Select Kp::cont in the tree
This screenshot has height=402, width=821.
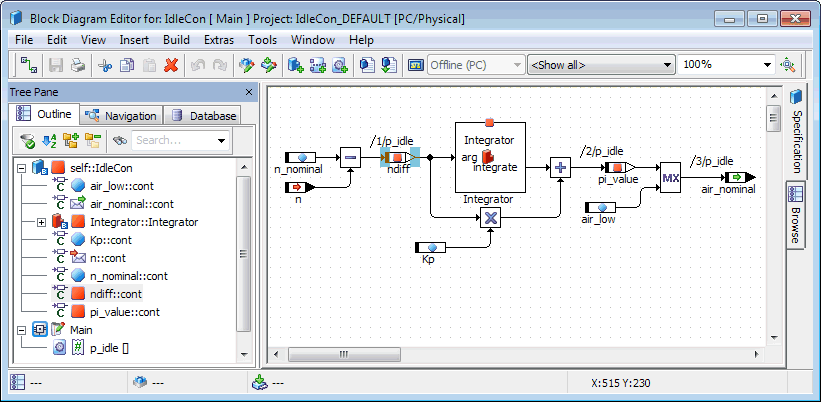(110, 240)
